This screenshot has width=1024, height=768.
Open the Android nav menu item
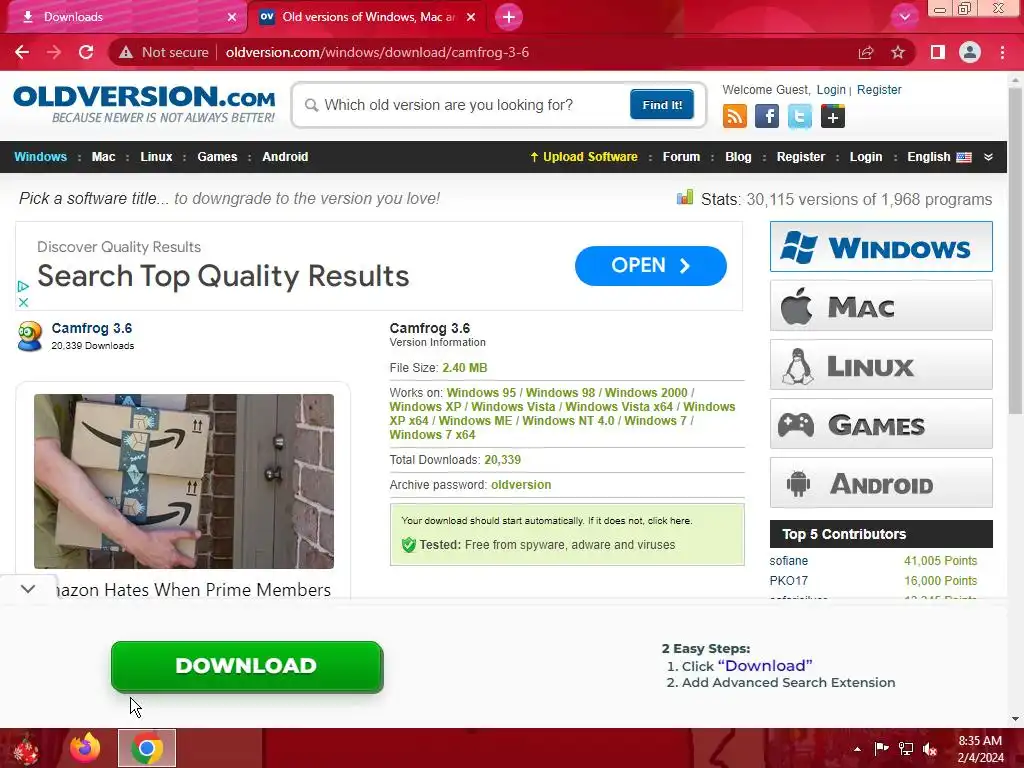(285, 157)
